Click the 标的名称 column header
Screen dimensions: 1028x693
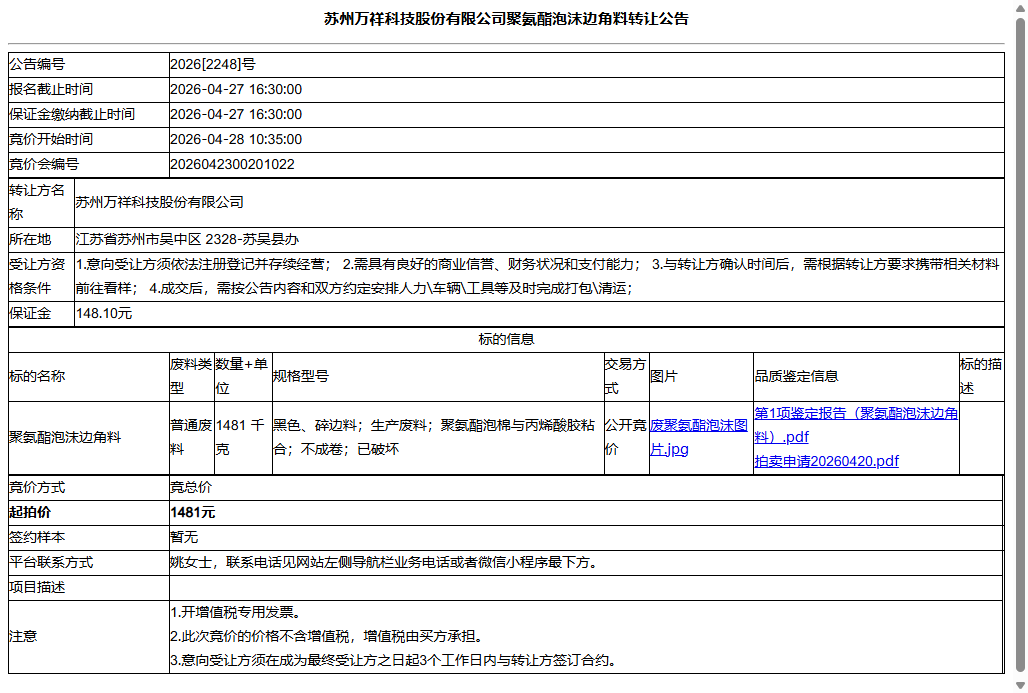(89, 376)
